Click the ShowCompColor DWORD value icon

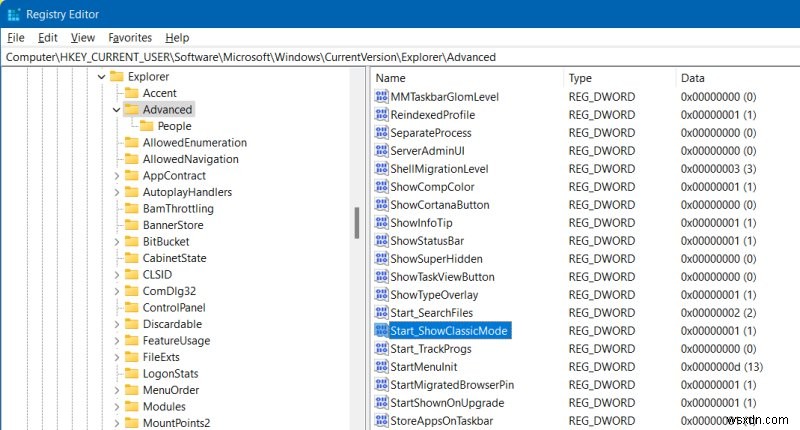click(x=382, y=187)
